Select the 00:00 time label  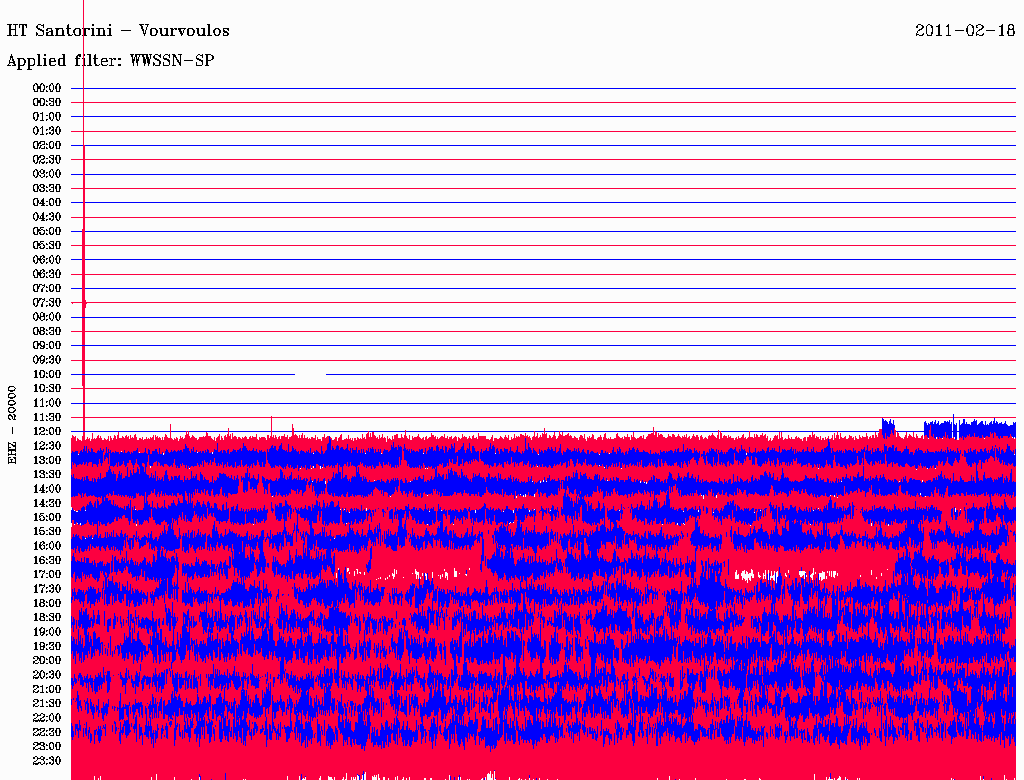click(x=47, y=88)
